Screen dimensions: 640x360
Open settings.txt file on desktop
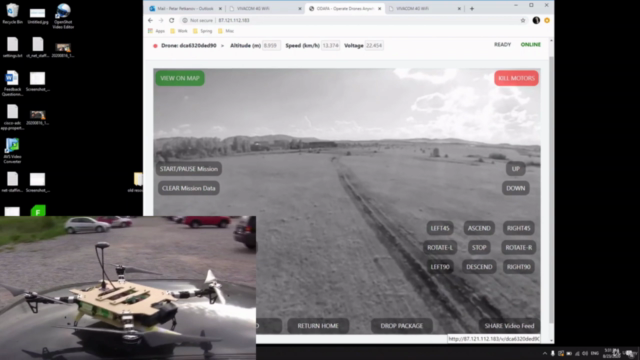click(12, 47)
